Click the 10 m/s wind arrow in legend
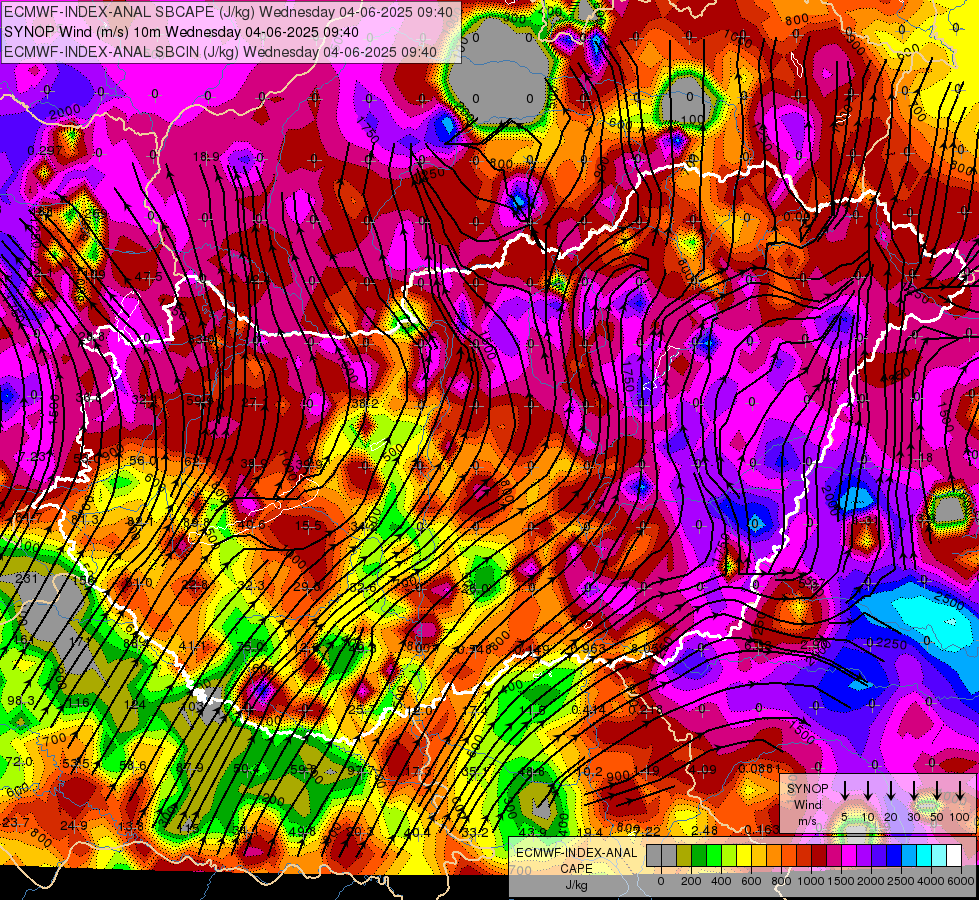Viewport: 979px width, 900px height. 868,791
